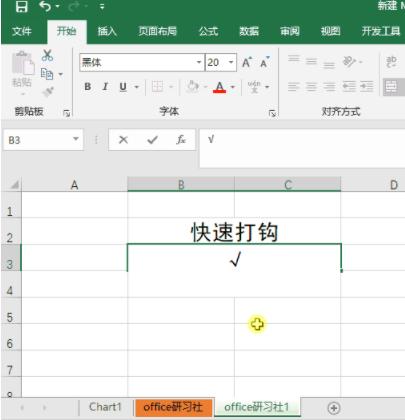Open Customize Quick Access Toolbar menu

[102, 7]
